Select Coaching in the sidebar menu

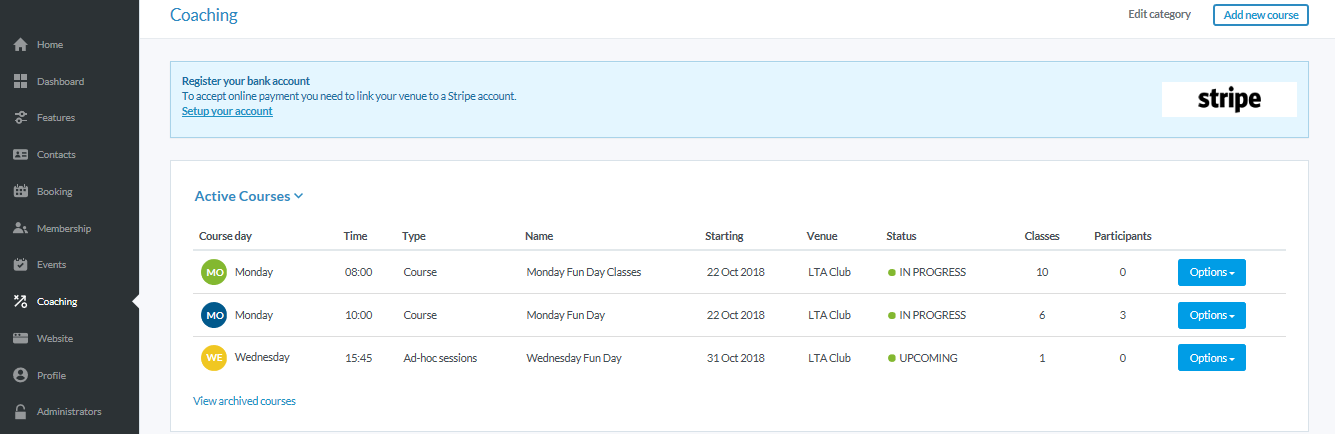coord(57,302)
